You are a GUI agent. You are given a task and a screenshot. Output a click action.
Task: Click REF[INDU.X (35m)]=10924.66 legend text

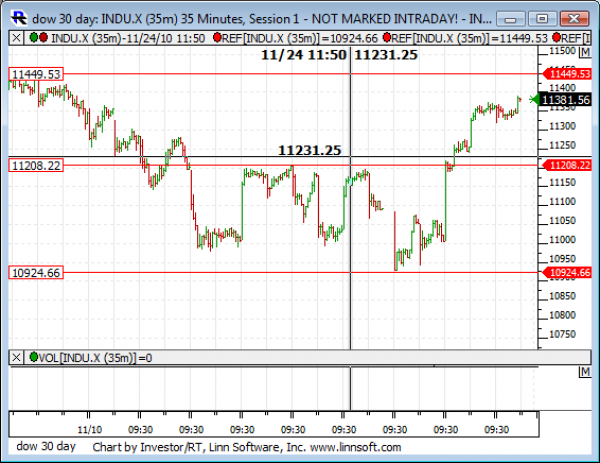[x=300, y=38]
